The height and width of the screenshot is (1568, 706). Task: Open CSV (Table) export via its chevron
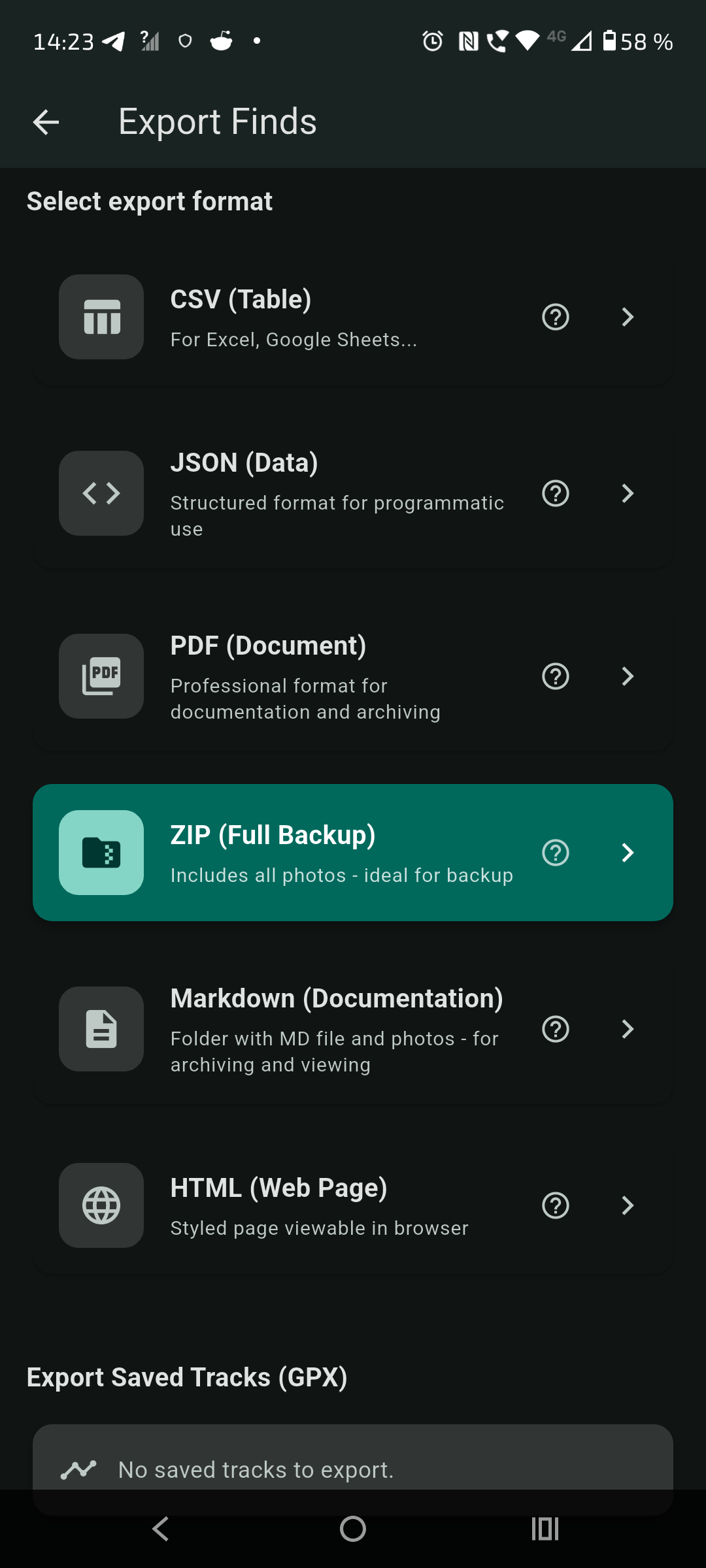[628, 317]
